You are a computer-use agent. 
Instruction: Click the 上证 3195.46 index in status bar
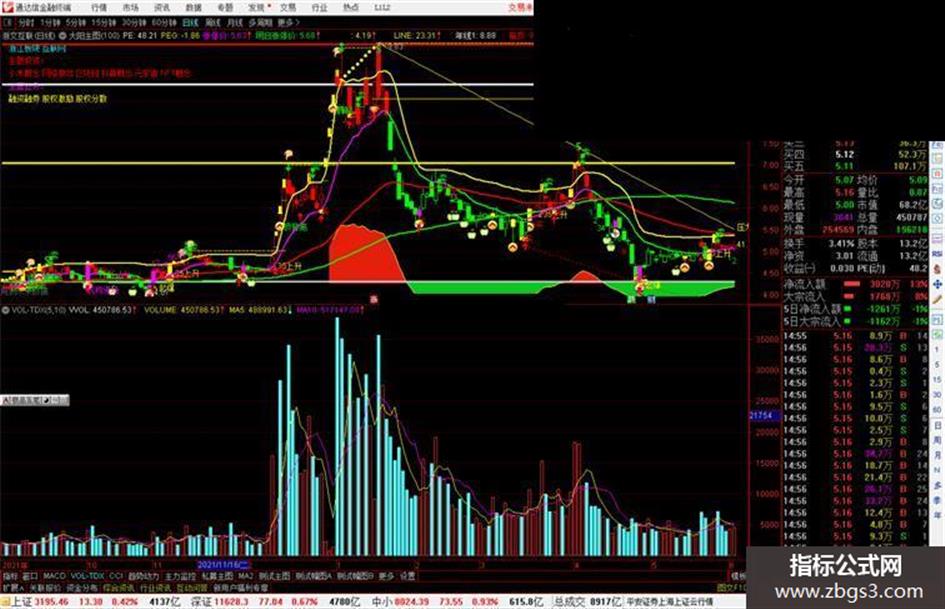pos(40,601)
